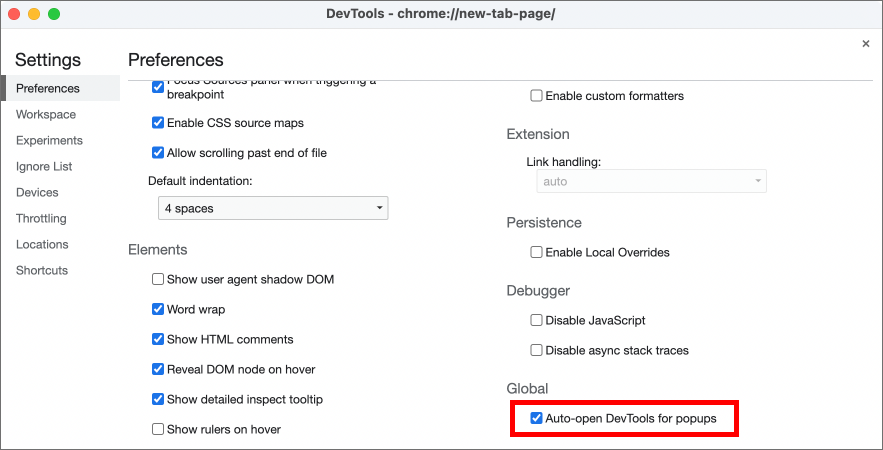Click the red window close button

[x=14, y=14]
